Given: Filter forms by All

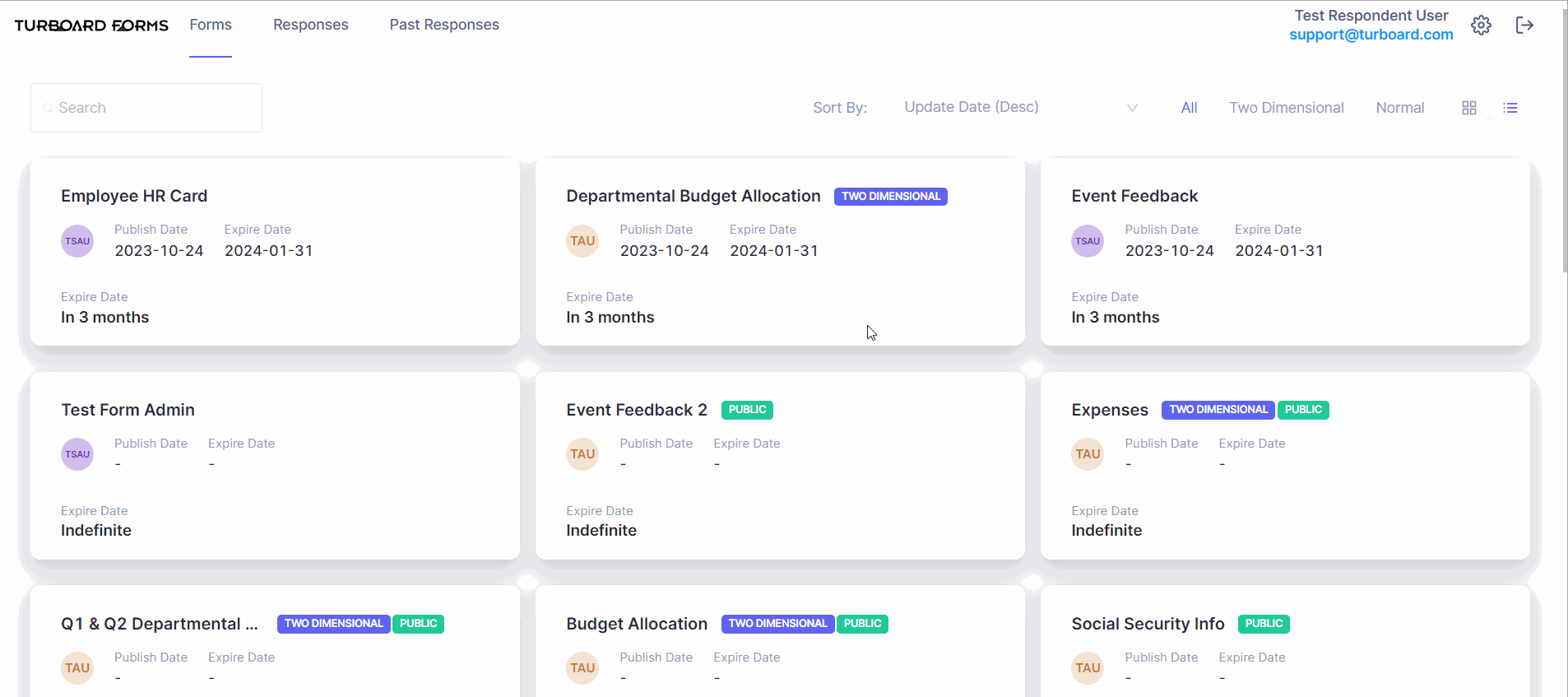Looking at the screenshot, I should [1189, 108].
